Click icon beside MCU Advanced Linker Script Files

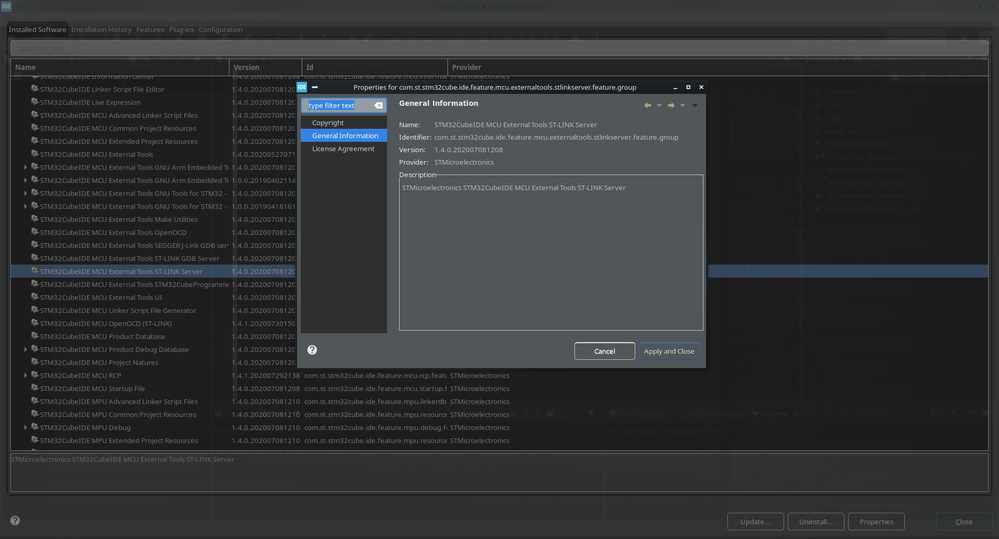35,115
